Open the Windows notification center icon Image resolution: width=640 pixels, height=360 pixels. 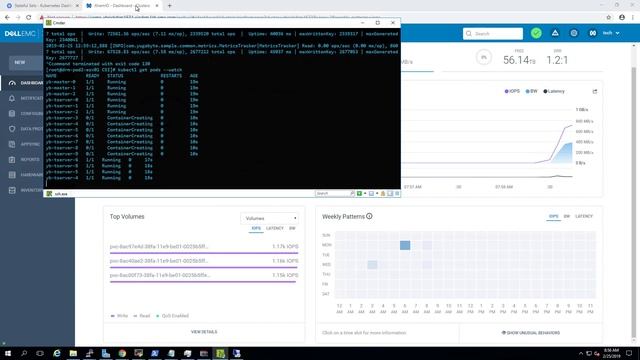[x=629, y=353]
